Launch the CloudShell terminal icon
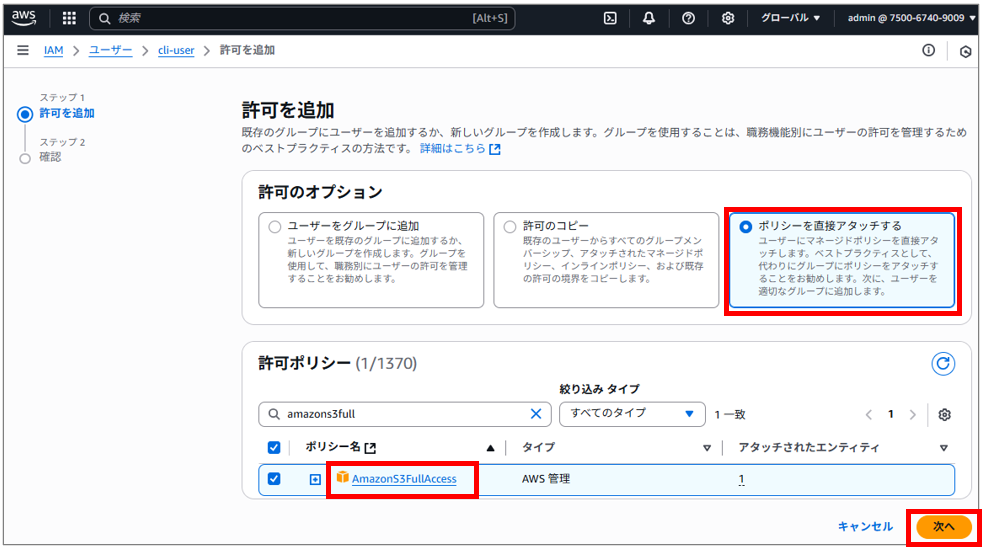 tap(610, 18)
